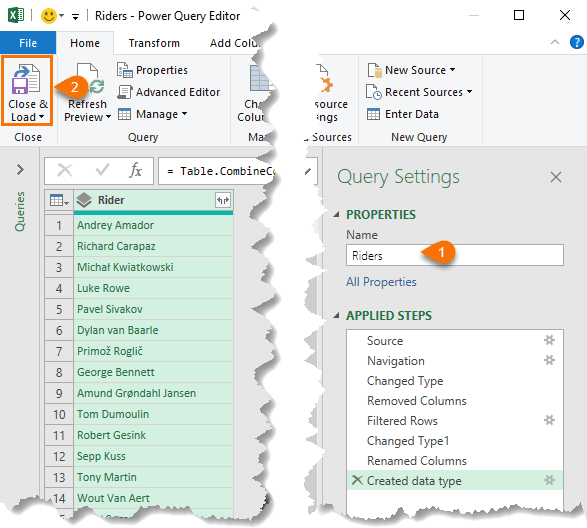Select the Tom Dumoulin cell
This screenshot has height=528, width=587.
click(x=153, y=414)
